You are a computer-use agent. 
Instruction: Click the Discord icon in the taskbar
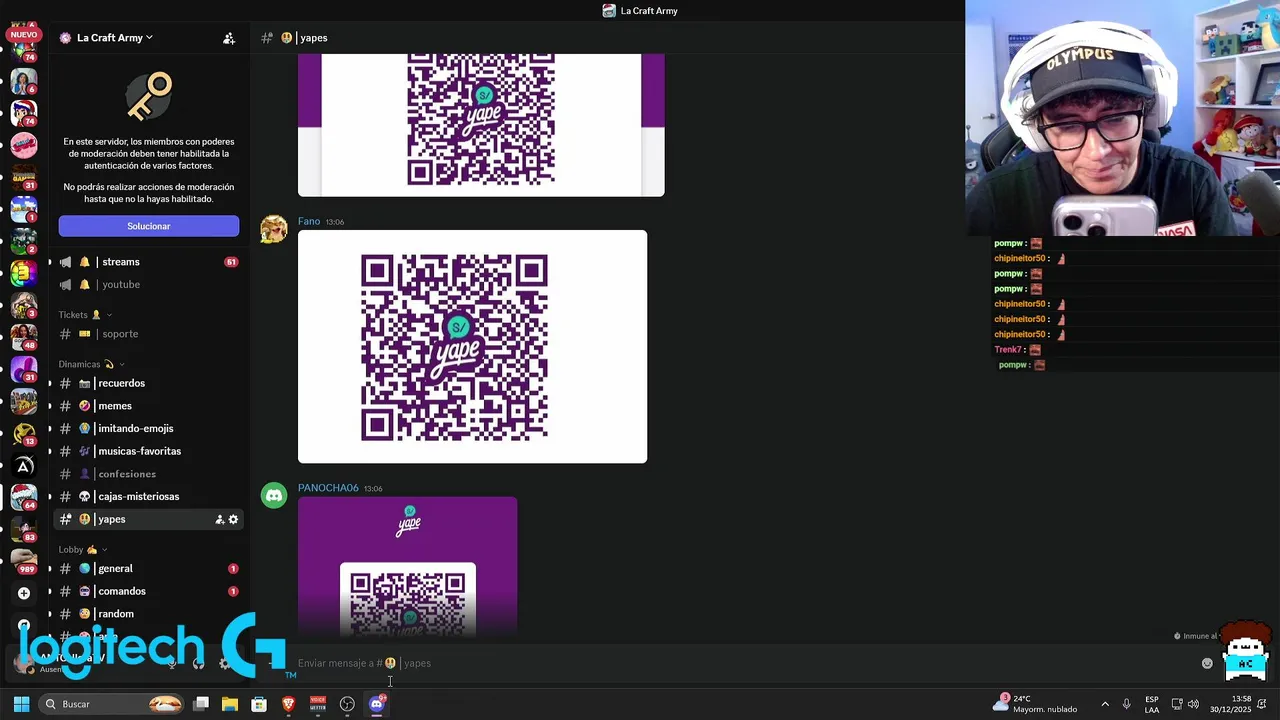[377, 704]
